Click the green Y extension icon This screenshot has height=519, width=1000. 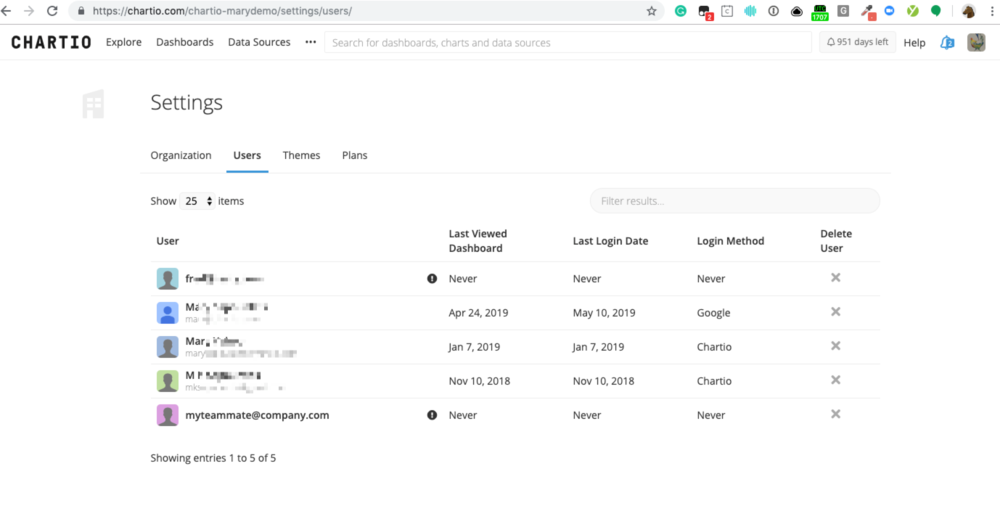[913, 11]
